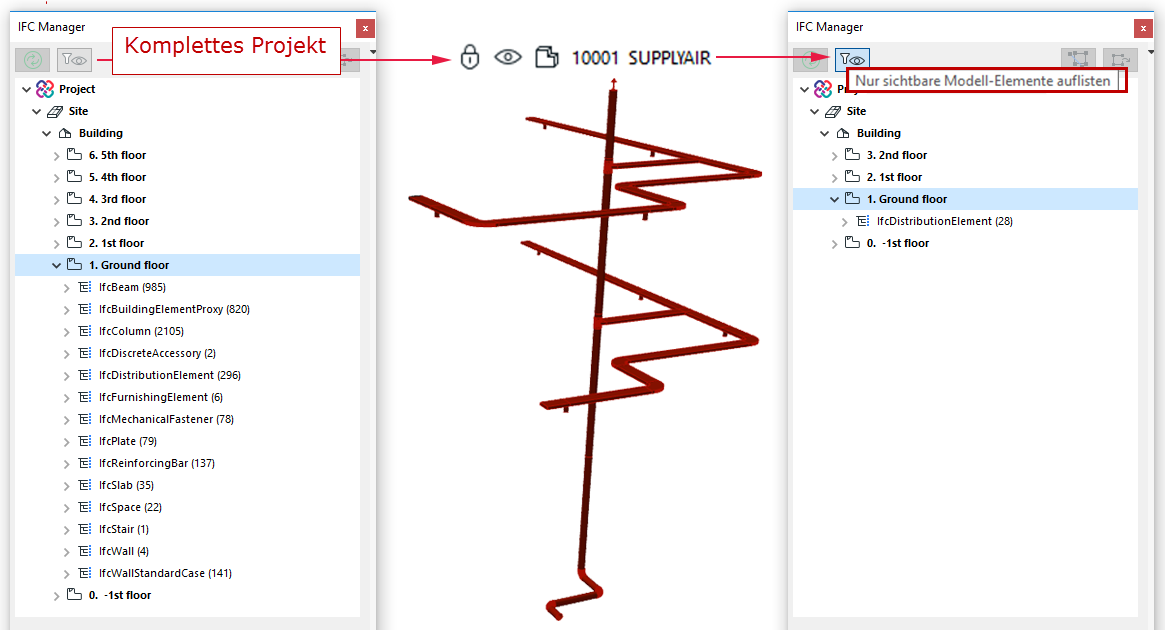
Task: Select the refresh icon in right IFC Manager
Action: pos(810,59)
